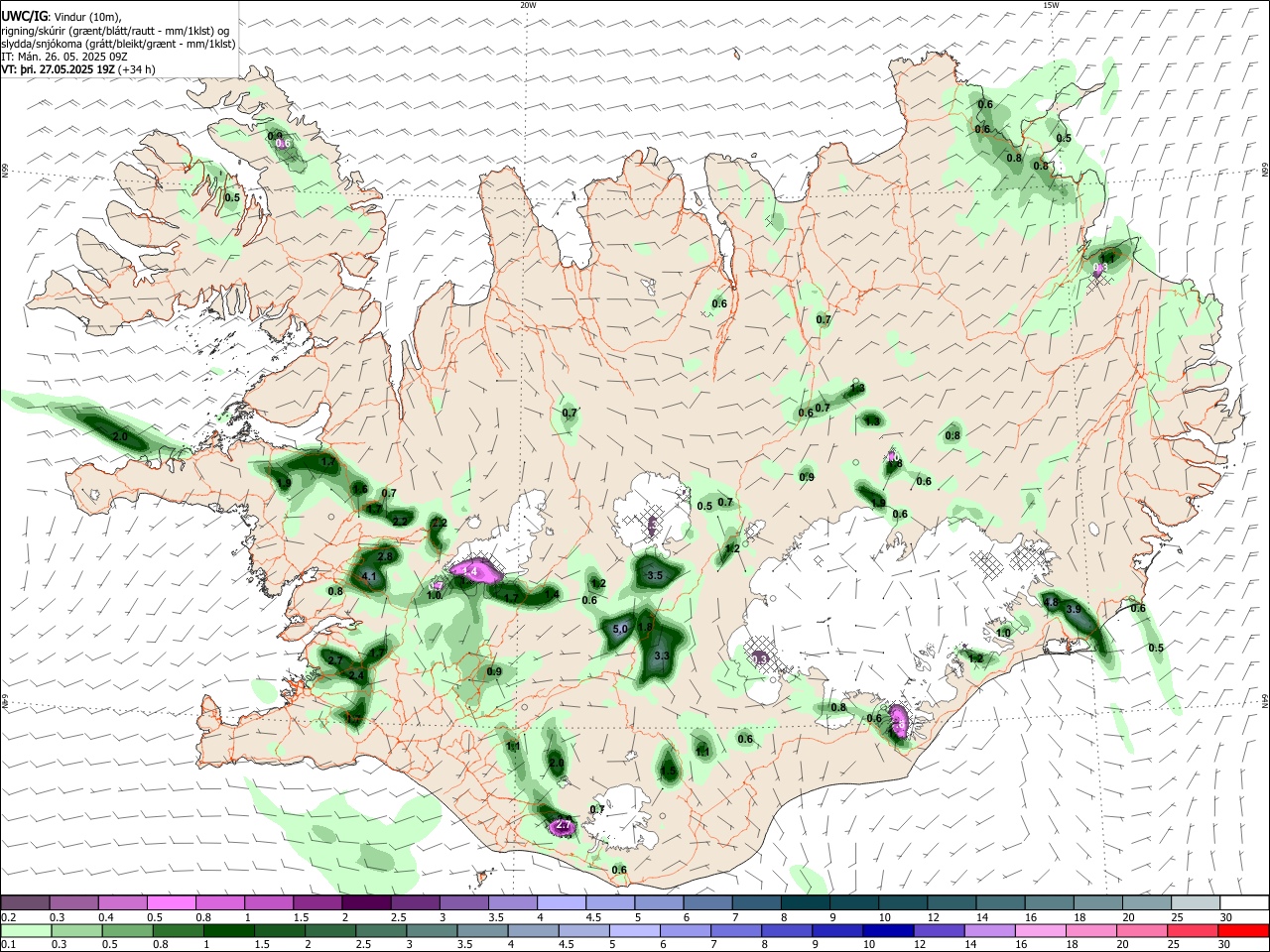The image size is (1270, 952).
Task: Pick the lavender swatch between 4 and 4.5, top row
Action: pos(562,902)
